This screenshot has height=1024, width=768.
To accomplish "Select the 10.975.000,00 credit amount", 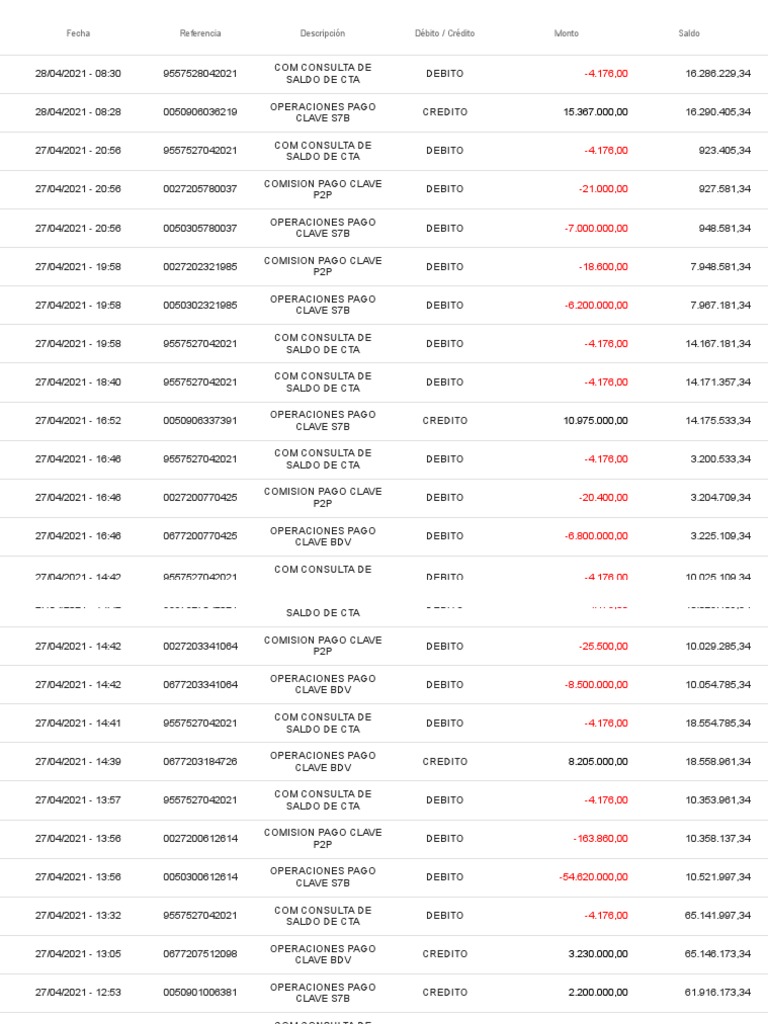I will pos(596,421).
